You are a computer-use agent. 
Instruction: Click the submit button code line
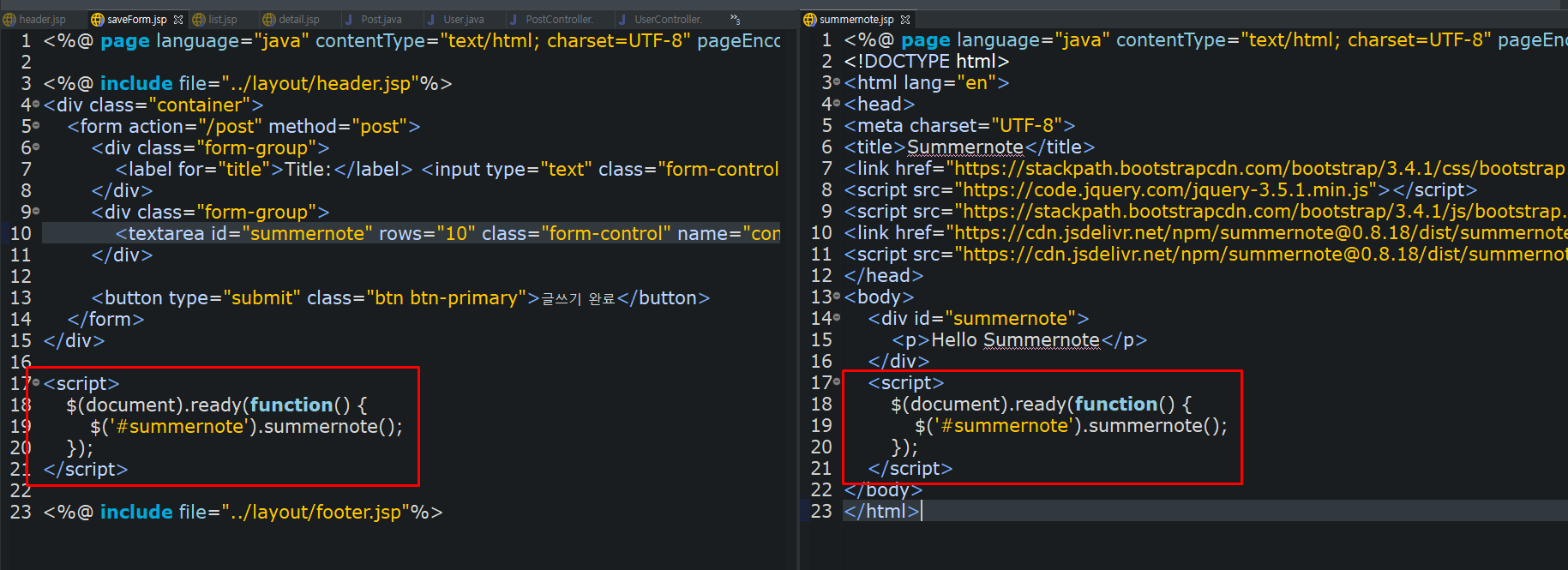pyautogui.click(x=400, y=297)
